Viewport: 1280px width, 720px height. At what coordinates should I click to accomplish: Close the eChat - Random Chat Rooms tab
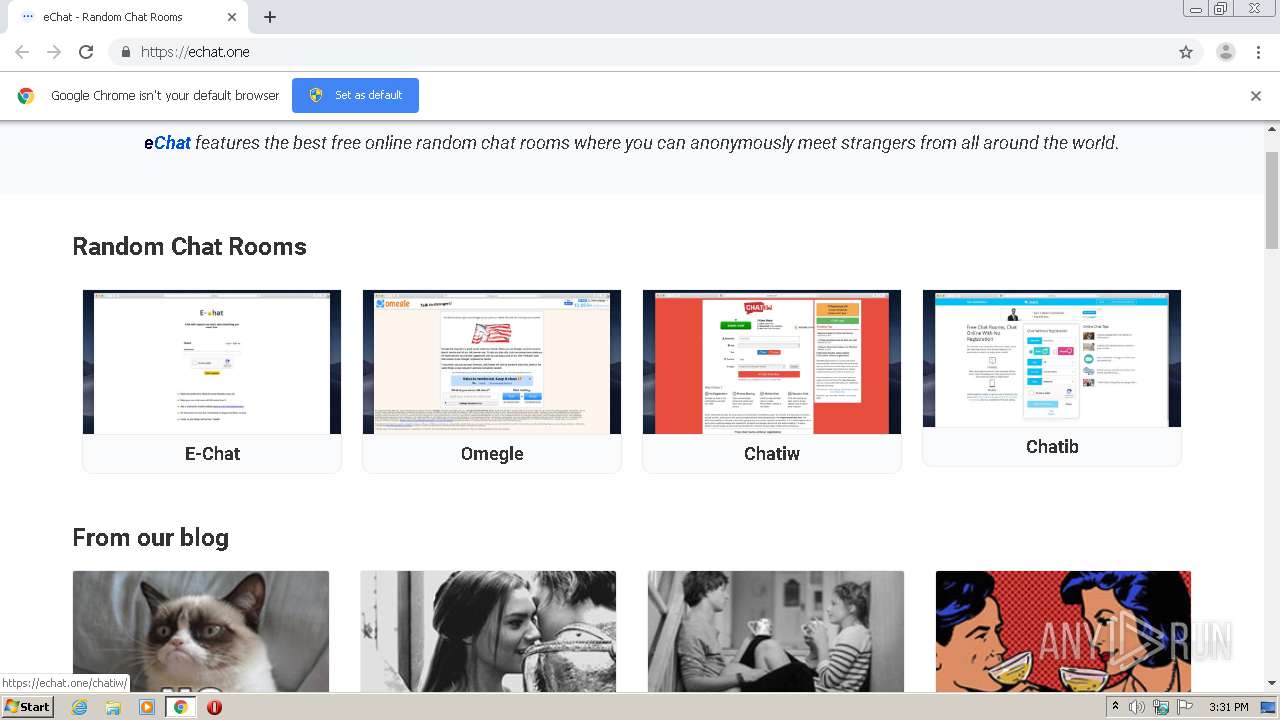[232, 17]
